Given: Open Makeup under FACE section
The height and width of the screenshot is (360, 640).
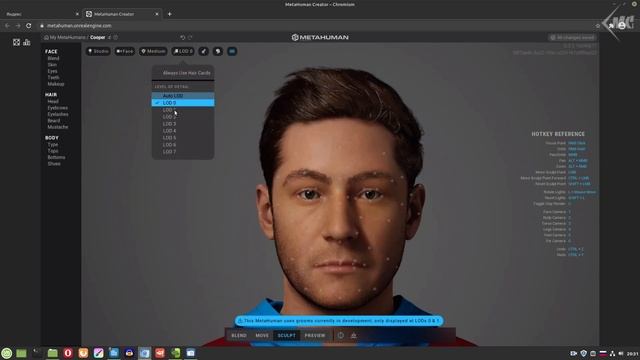Looking at the screenshot, I should click(x=56, y=84).
